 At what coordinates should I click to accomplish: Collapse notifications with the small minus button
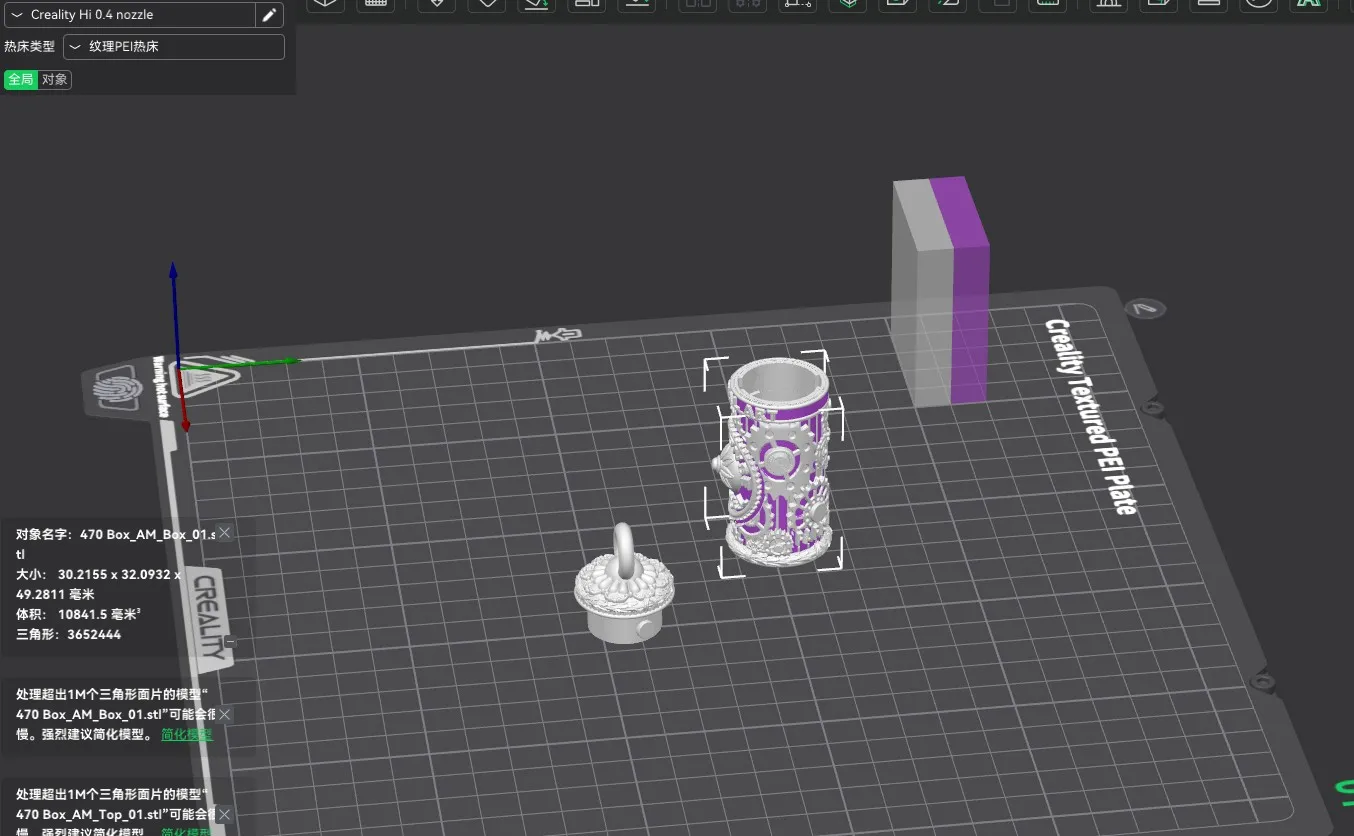[x=230, y=642]
